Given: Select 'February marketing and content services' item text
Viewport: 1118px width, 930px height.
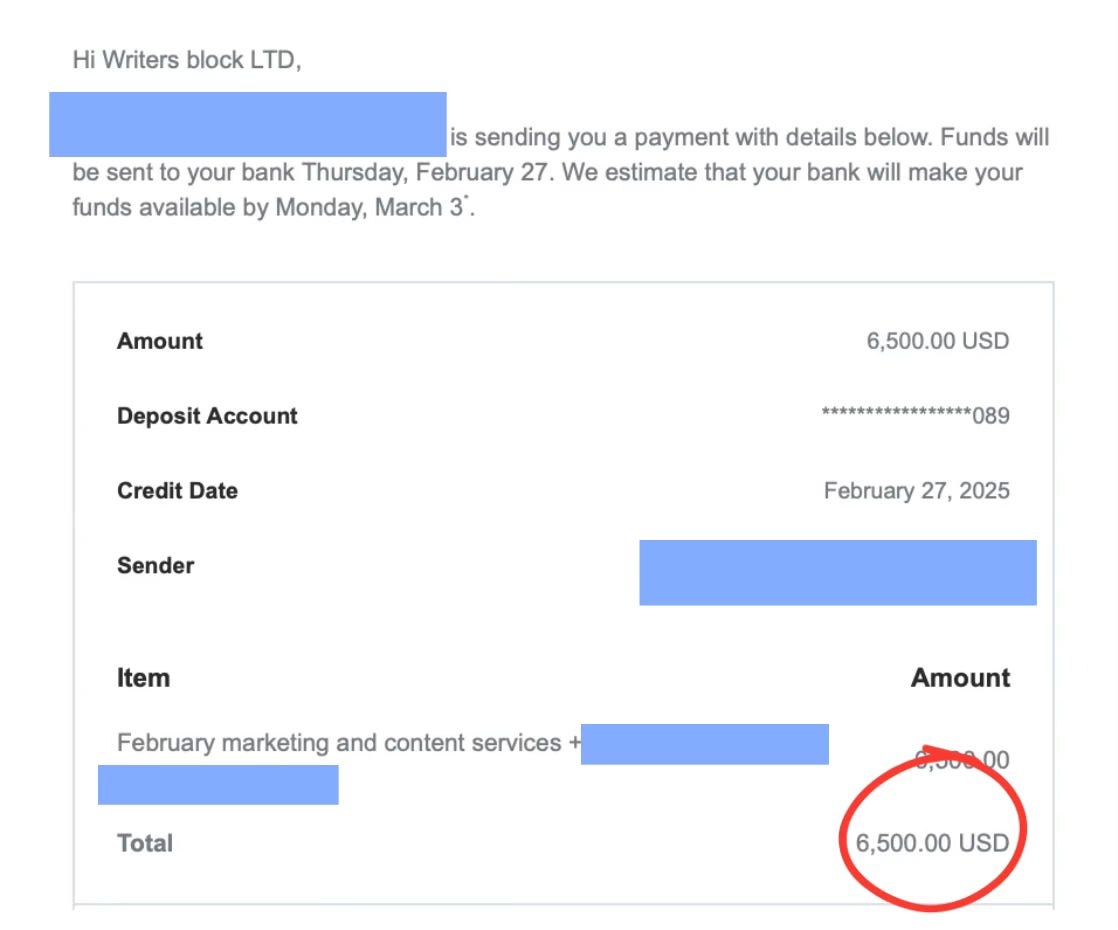Looking at the screenshot, I should (339, 743).
